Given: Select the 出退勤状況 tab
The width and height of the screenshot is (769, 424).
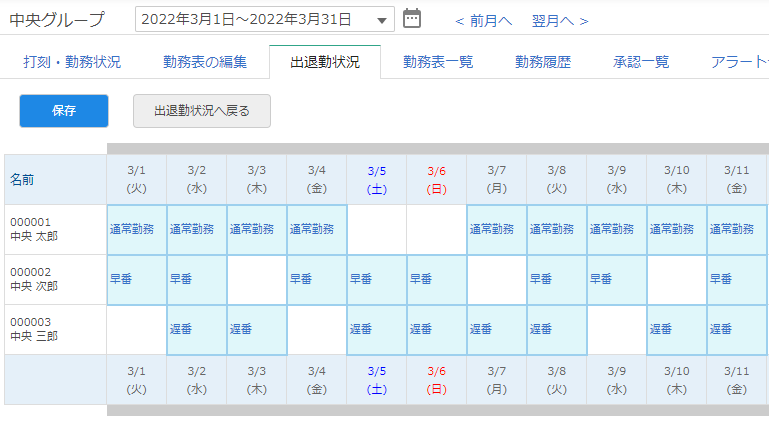Looking at the screenshot, I should 325,62.
